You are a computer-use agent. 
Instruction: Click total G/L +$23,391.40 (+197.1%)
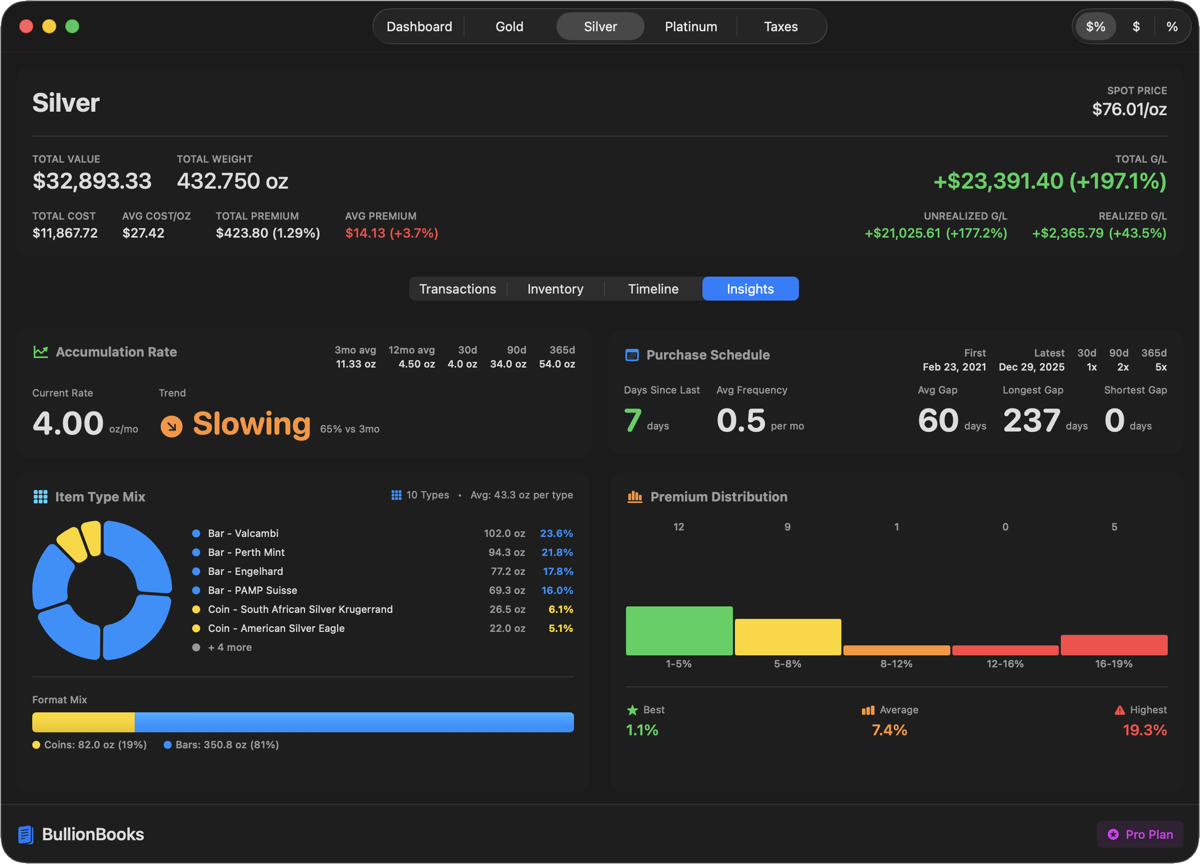1050,181
